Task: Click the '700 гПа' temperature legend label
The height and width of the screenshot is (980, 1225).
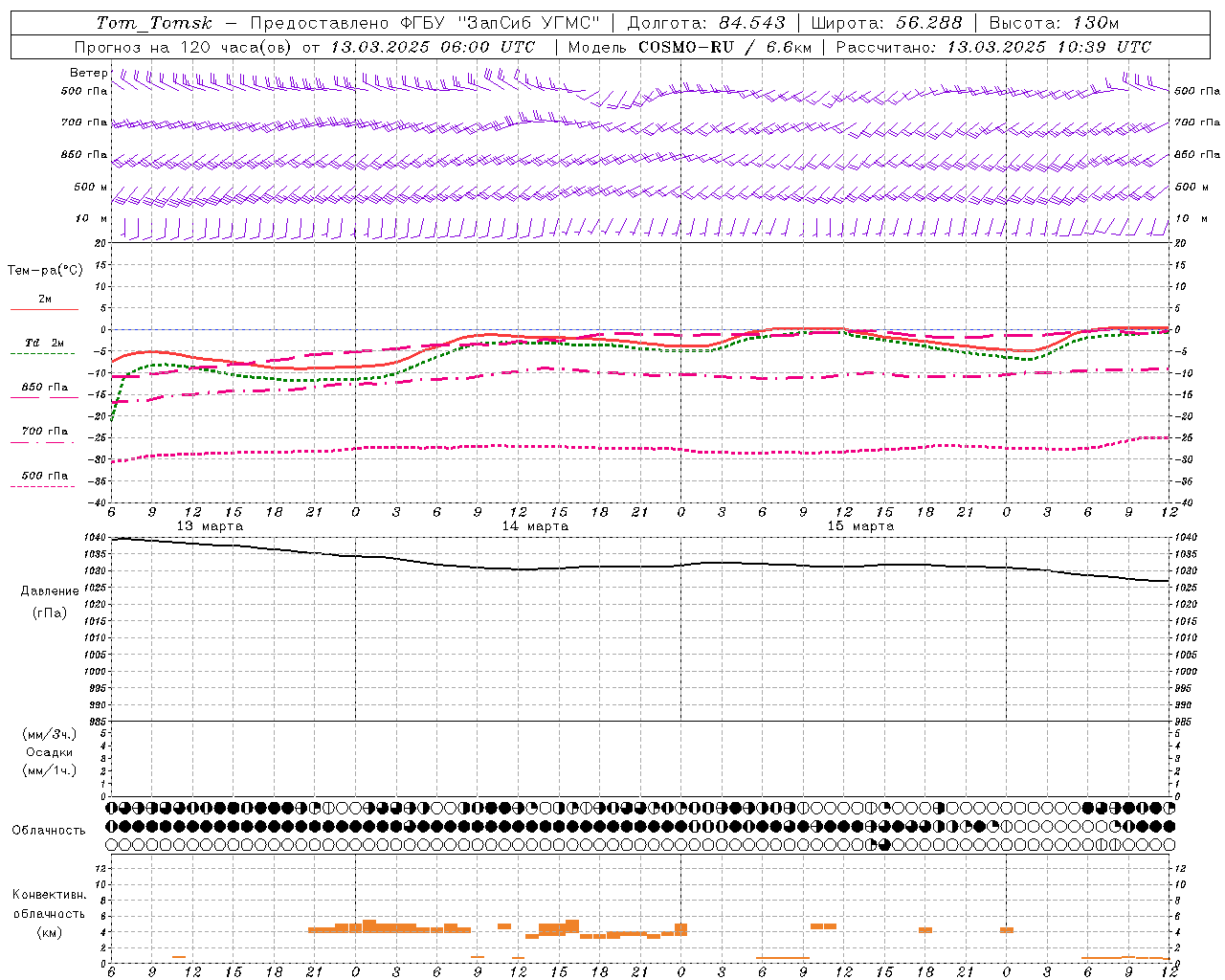Action: (45, 431)
